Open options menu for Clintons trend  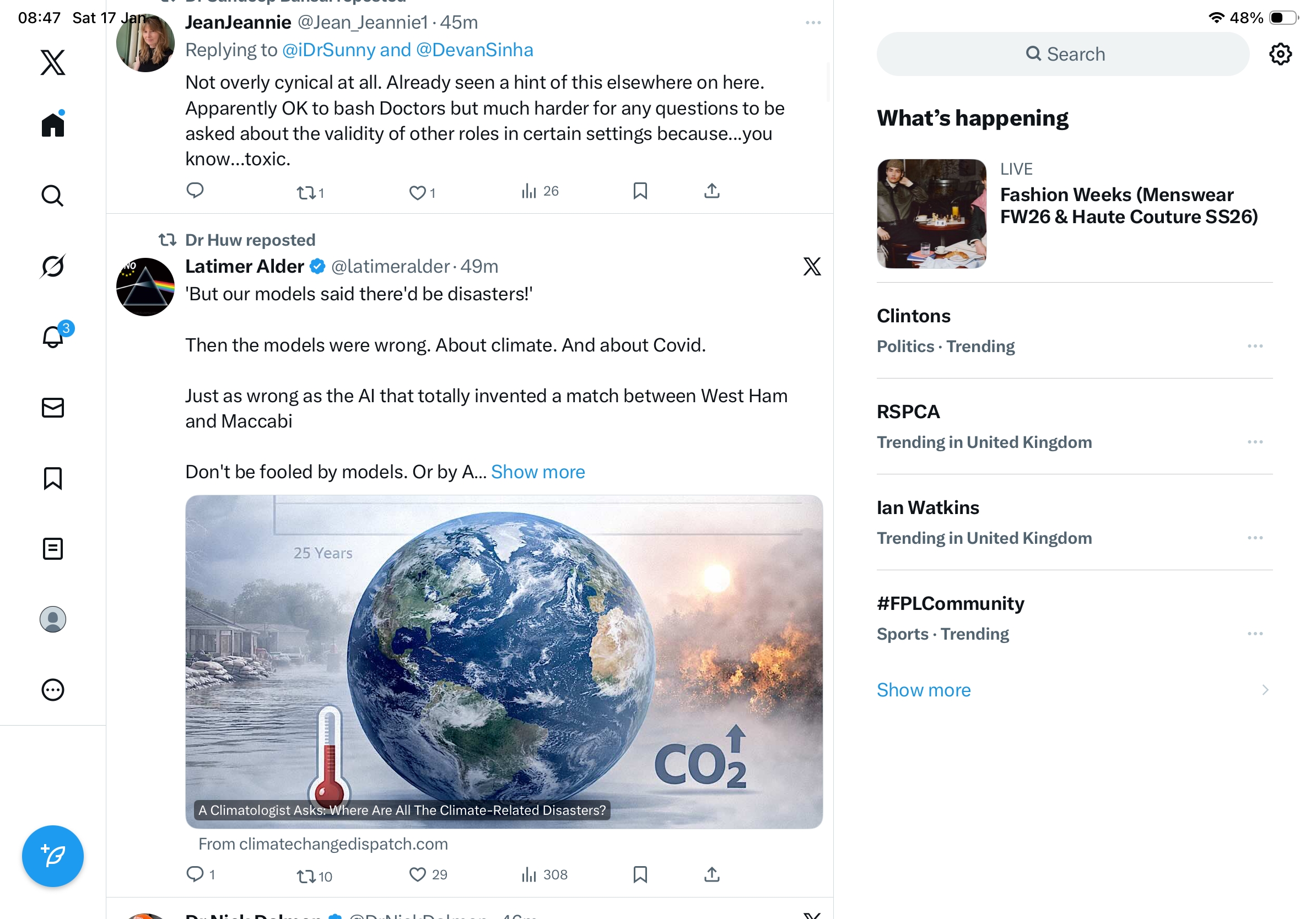[1255, 346]
